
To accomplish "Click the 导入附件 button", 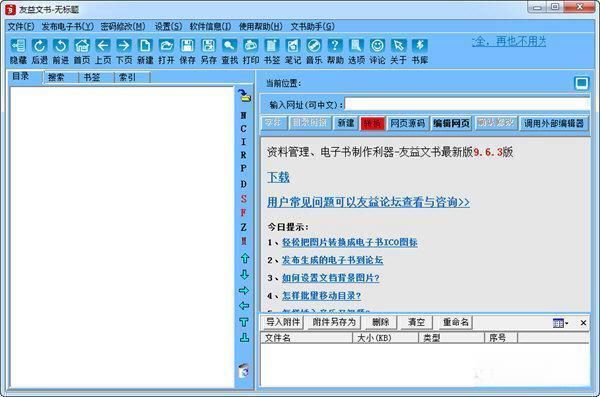I will tap(283, 322).
